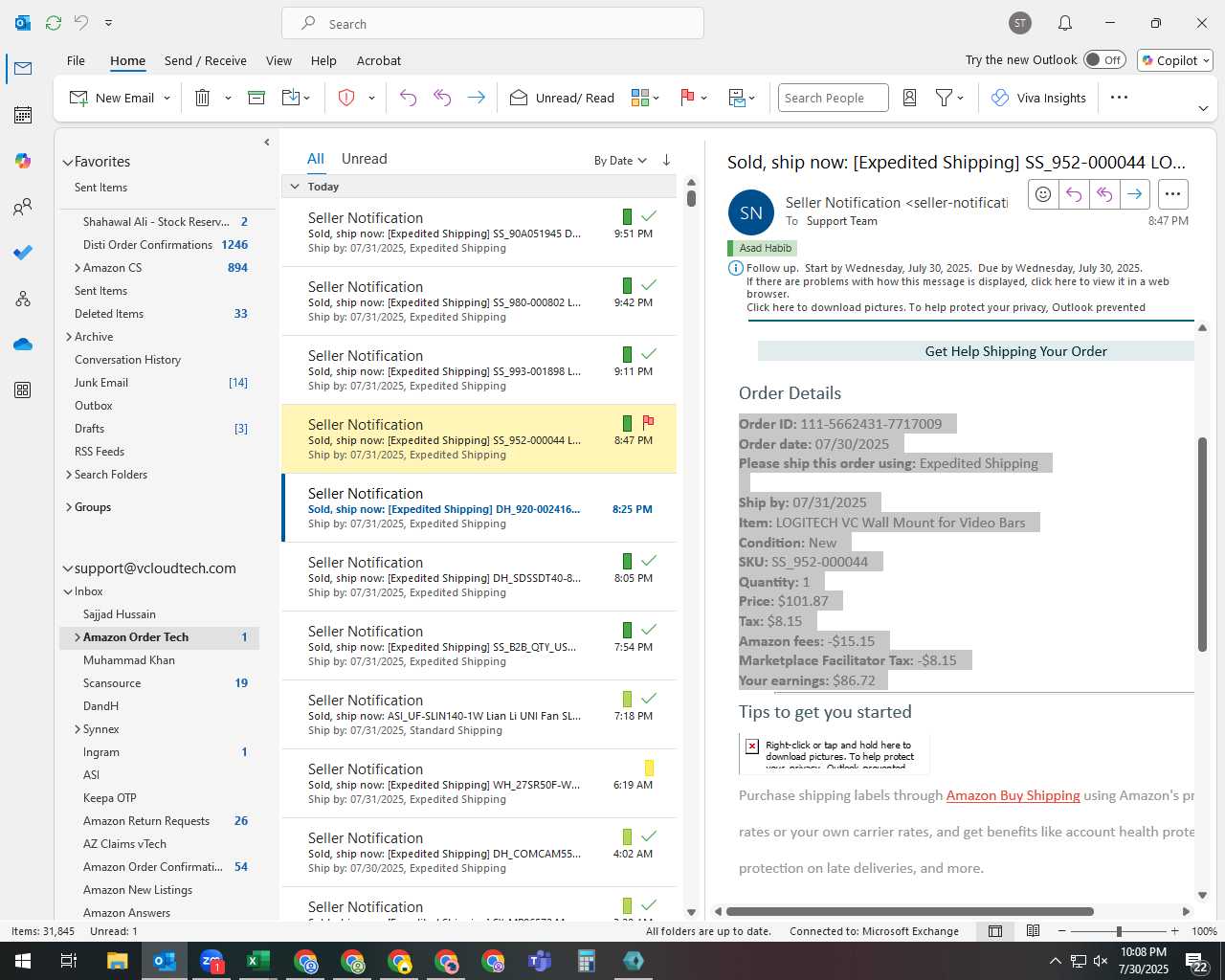The image size is (1225, 980).
Task: Show only Unread messages tab
Action: tap(364, 159)
